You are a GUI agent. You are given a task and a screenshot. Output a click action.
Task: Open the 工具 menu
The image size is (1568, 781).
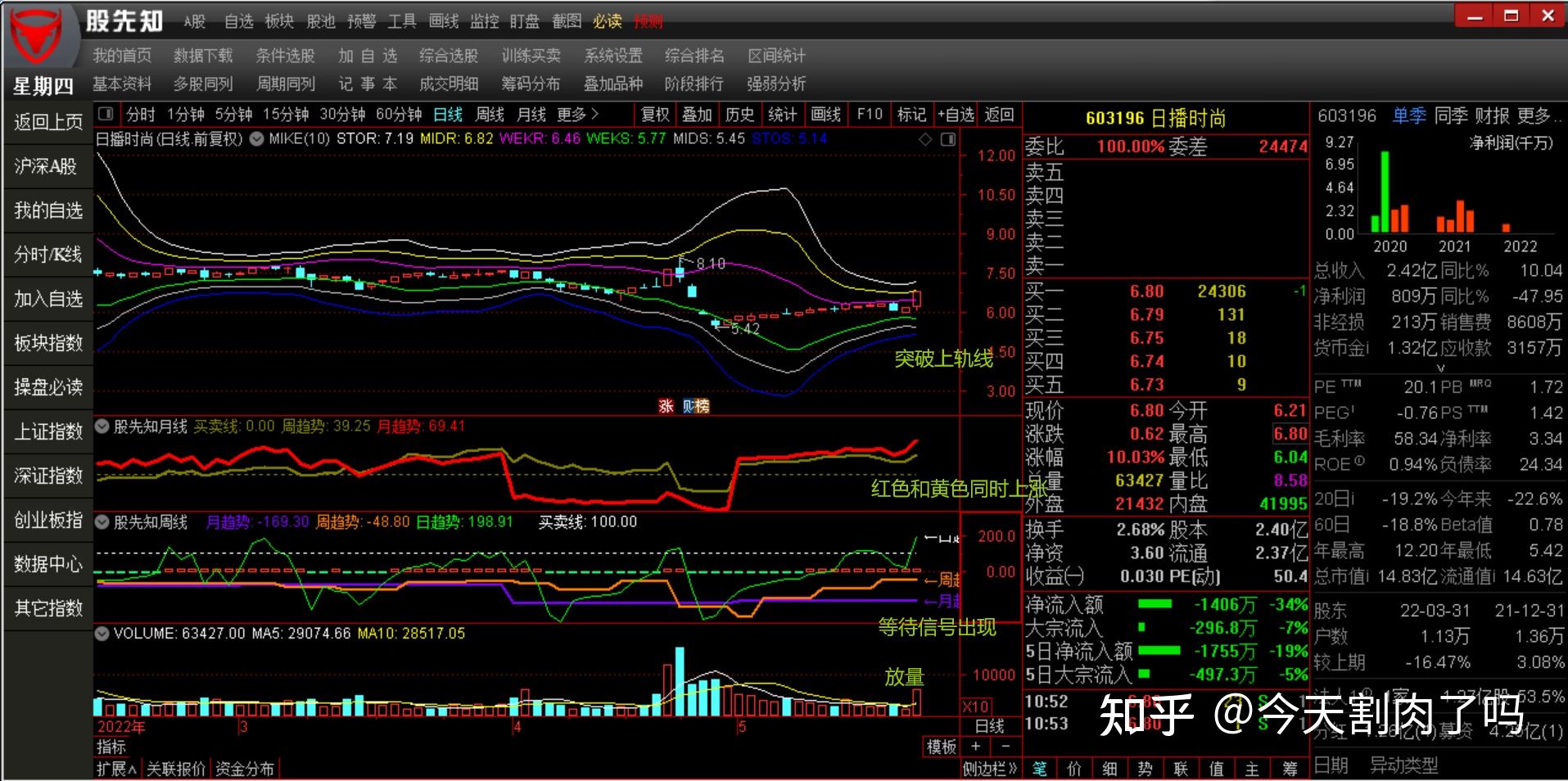[x=401, y=22]
